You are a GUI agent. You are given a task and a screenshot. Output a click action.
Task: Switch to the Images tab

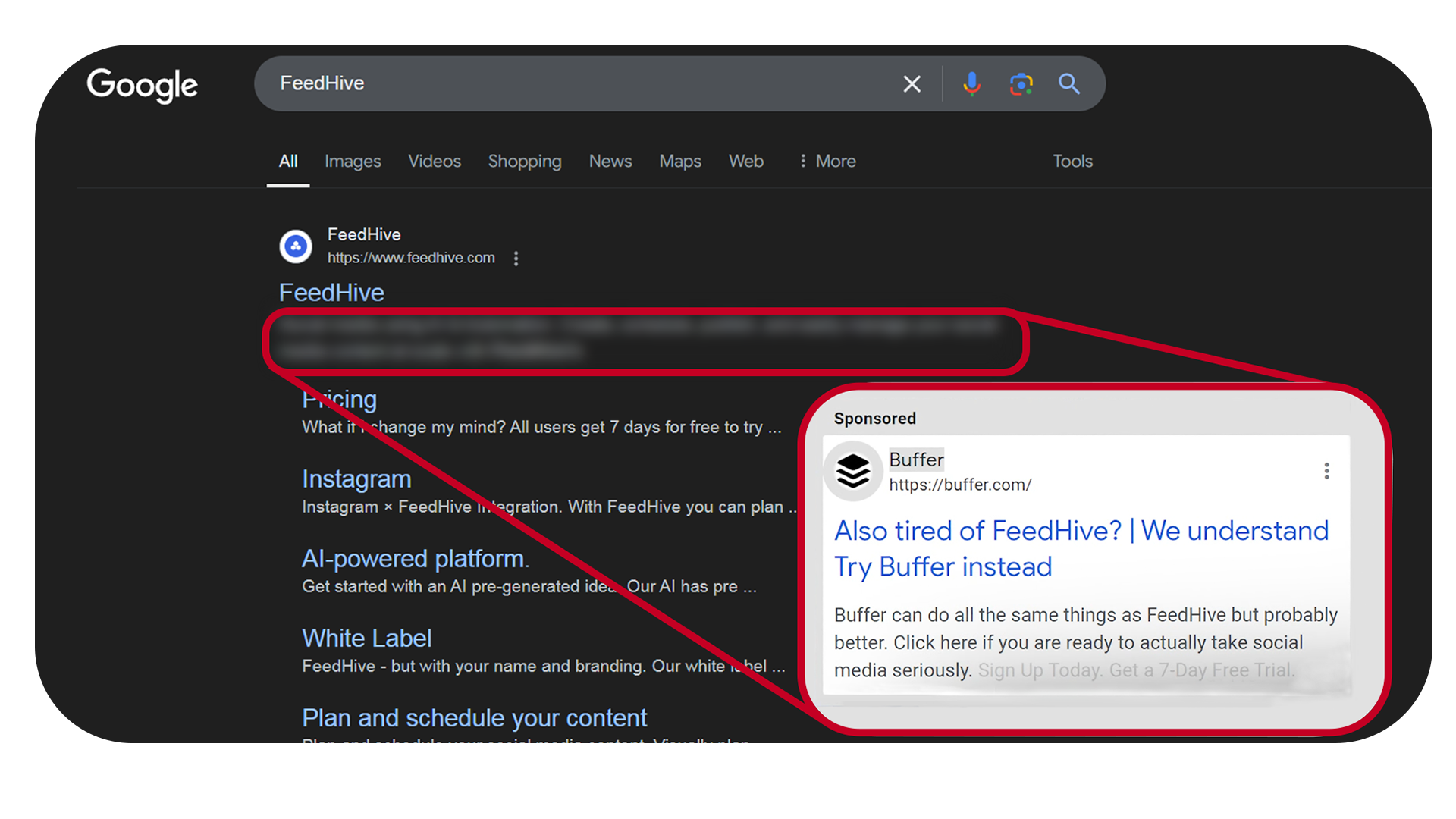click(353, 162)
